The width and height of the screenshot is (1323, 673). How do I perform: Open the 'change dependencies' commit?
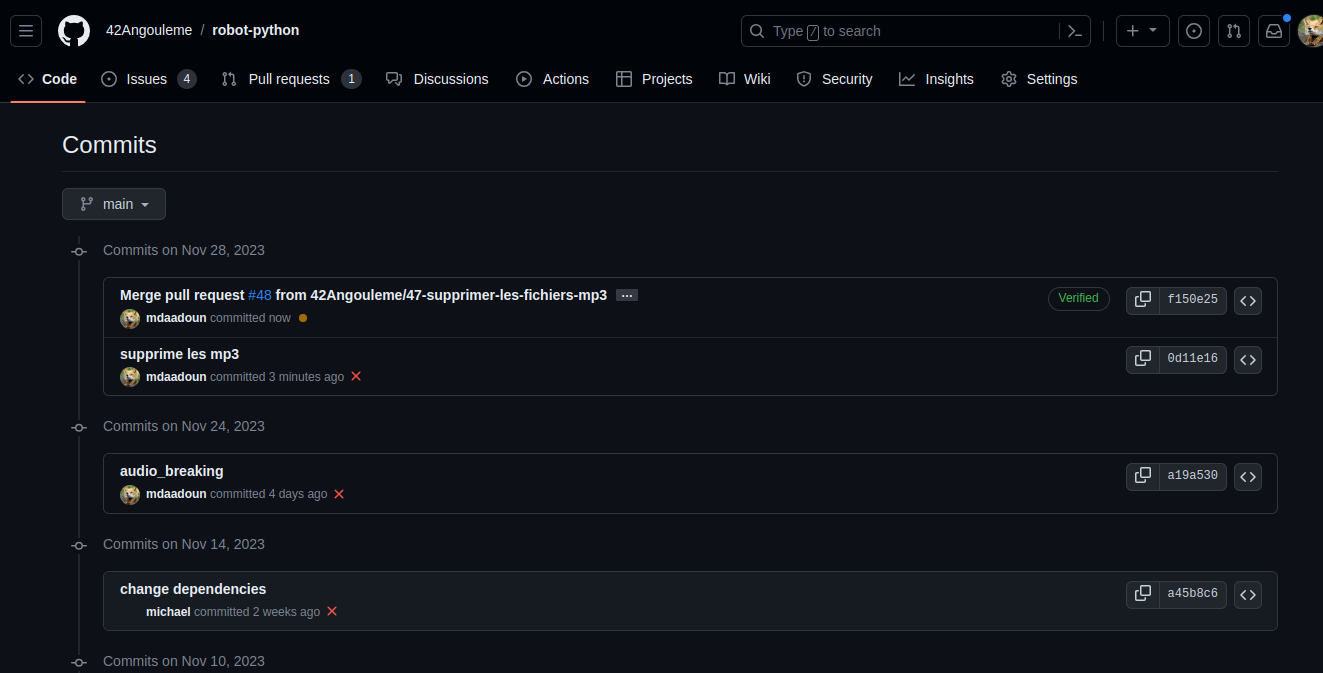click(193, 589)
